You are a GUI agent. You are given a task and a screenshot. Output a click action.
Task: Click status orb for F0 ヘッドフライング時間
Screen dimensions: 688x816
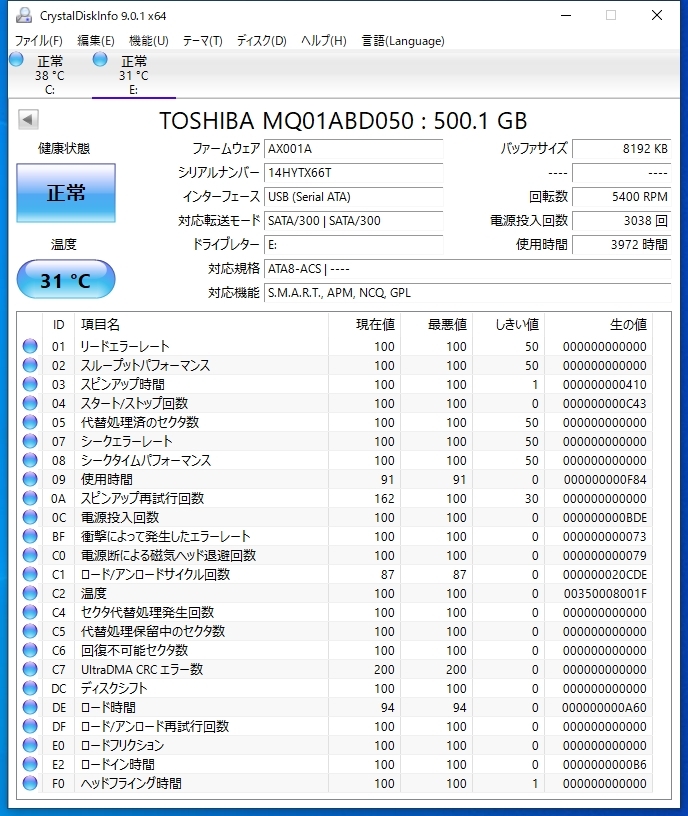coord(30,783)
